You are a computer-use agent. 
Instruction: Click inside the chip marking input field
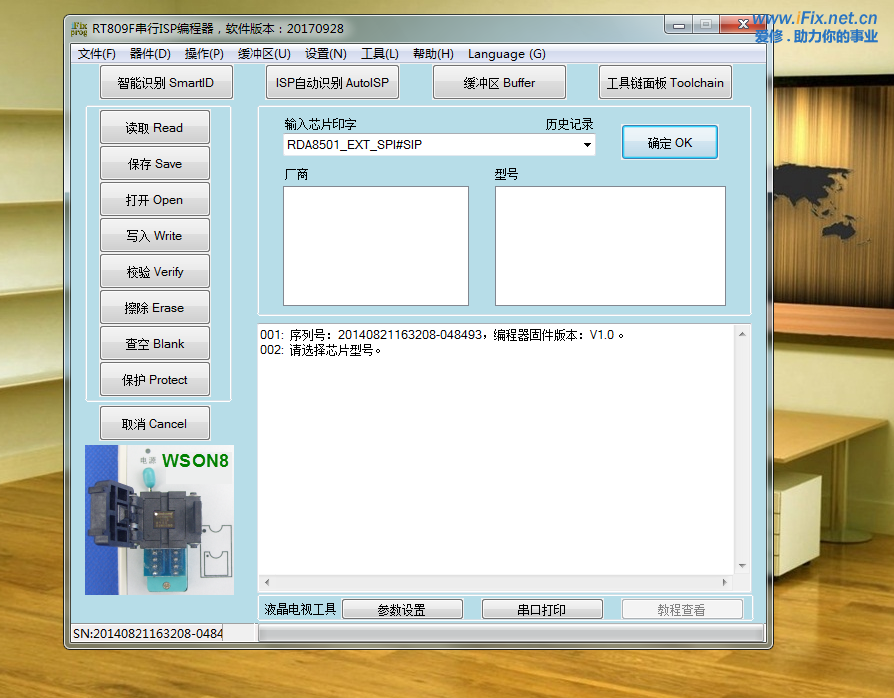pyautogui.click(x=430, y=145)
